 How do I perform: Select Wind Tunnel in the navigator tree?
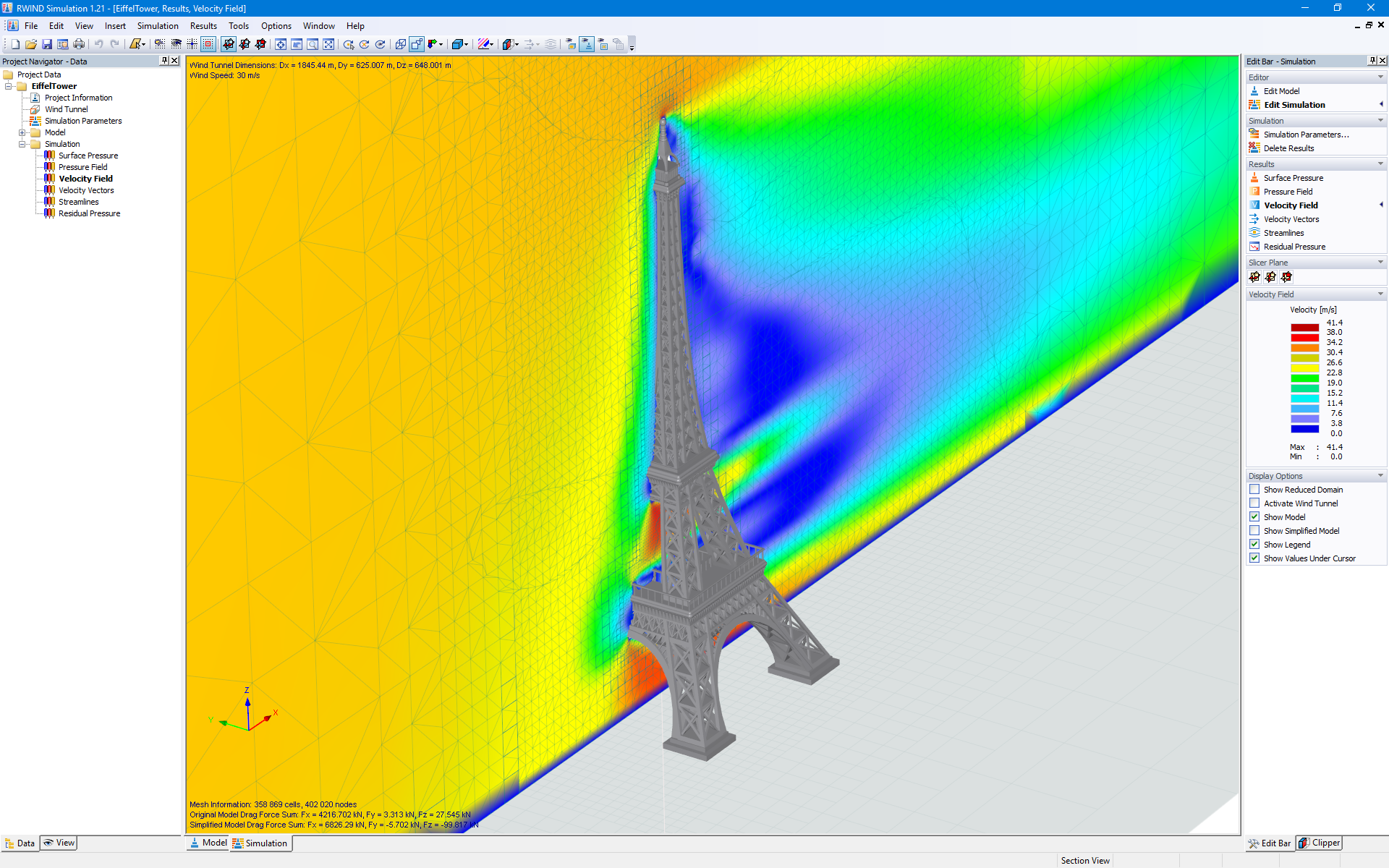(66, 109)
